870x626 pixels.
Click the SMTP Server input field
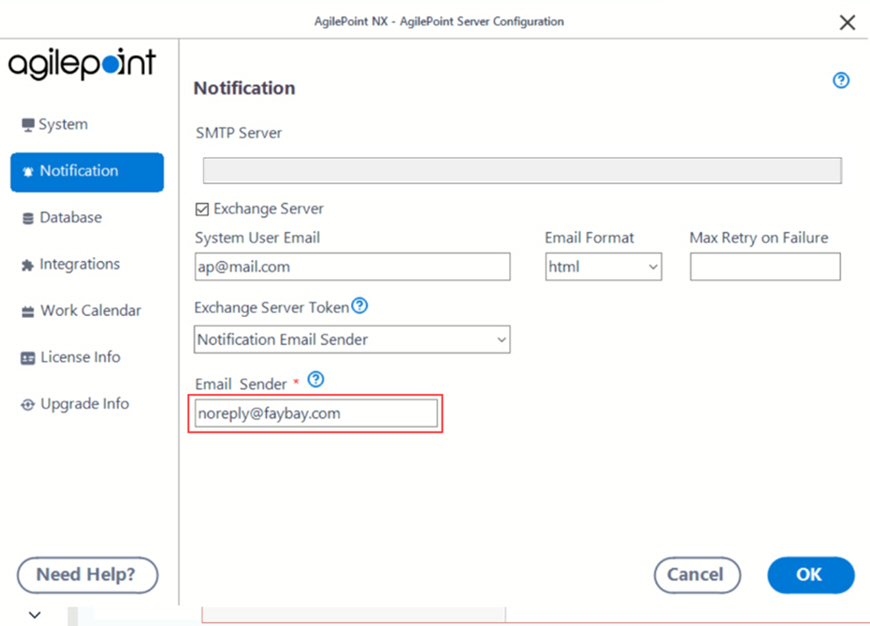pyautogui.click(x=522, y=170)
